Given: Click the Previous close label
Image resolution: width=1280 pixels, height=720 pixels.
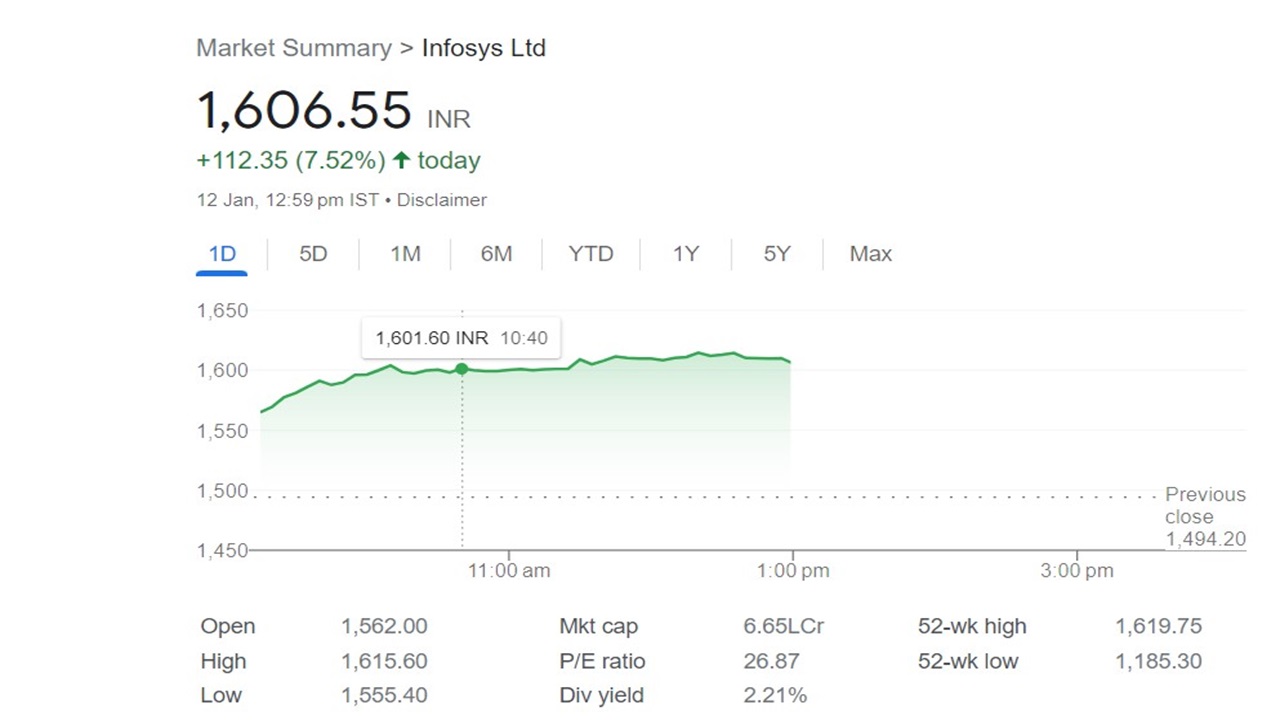Looking at the screenshot, I should (x=1205, y=505).
